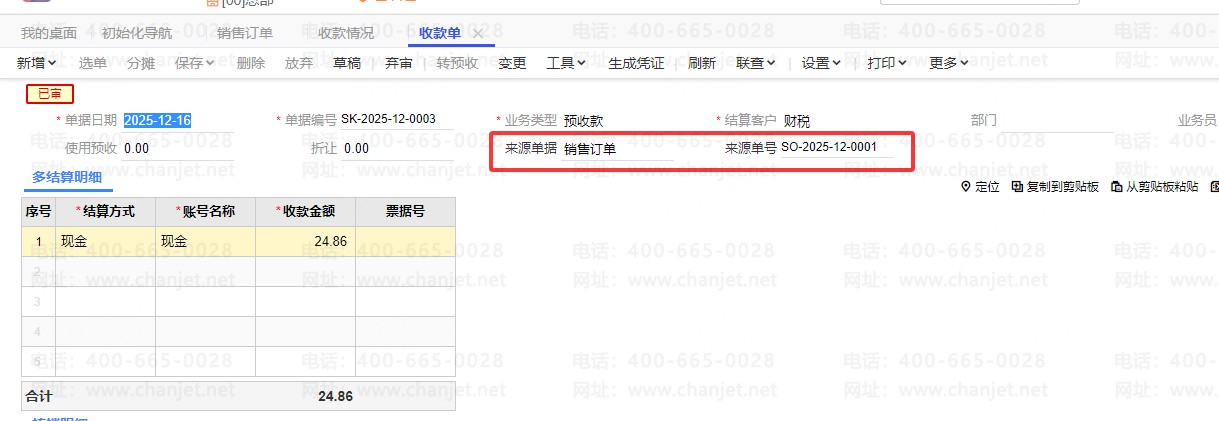This screenshot has height=421, width=1219.
Task: Click the 复制到剪贴板 copy icon
Action: 1017,187
